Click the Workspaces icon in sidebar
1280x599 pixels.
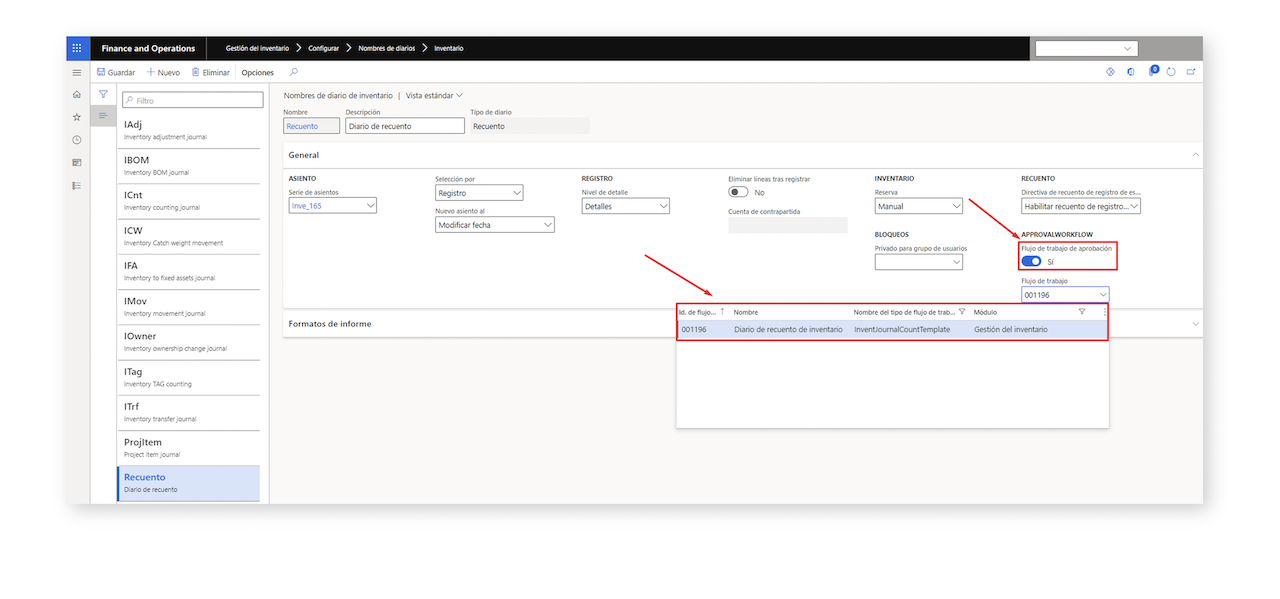click(x=77, y=162)
